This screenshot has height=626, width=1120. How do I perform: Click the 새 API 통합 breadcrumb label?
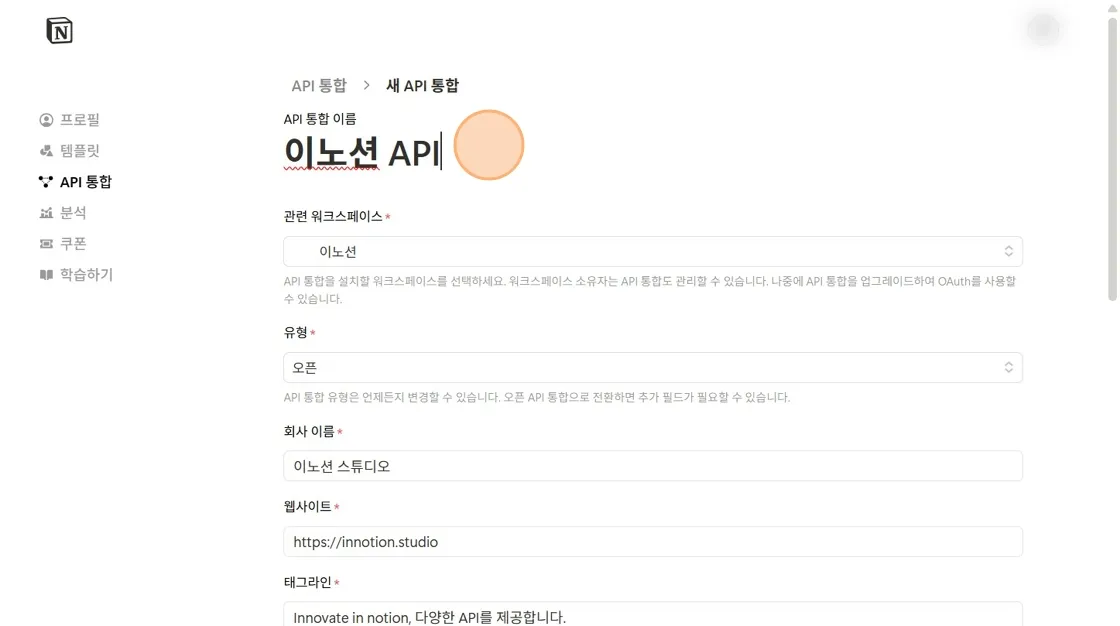422,86
